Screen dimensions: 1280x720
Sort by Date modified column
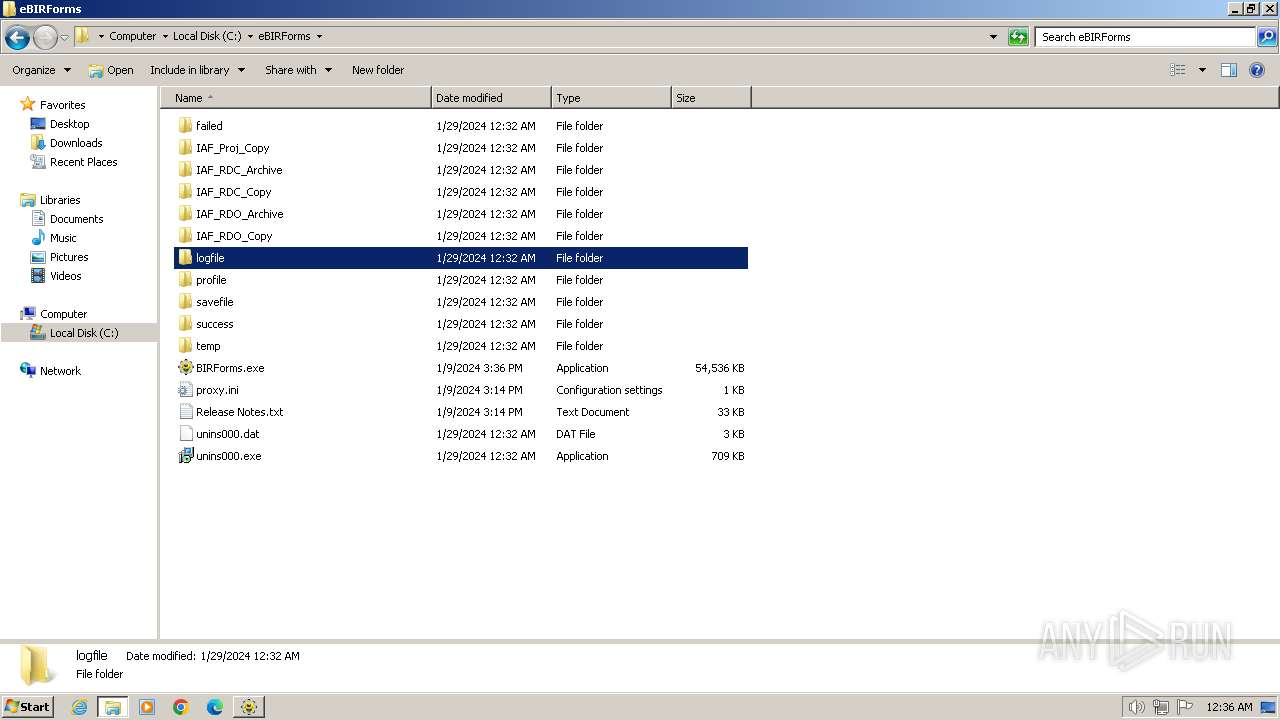[x=491, y=98]
